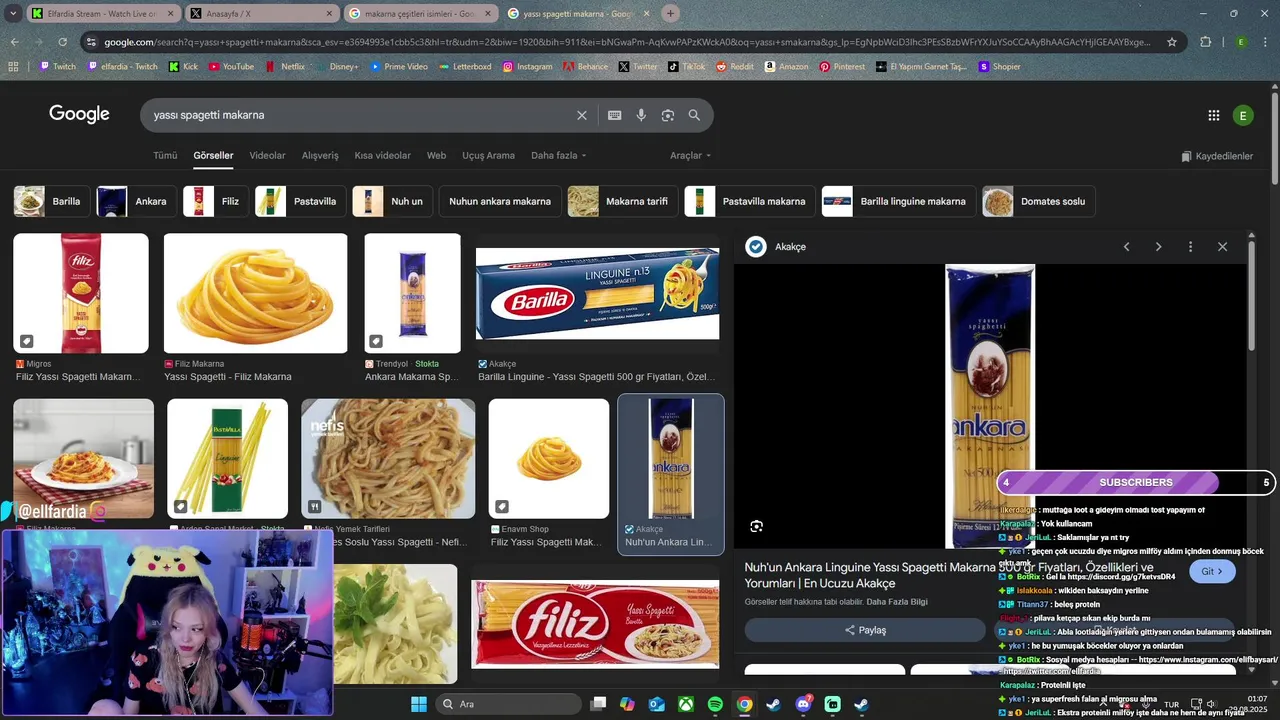Search by image with Google Lens
This screenshot has height=720, width=1280.
pyautogui.click(x=667, y=115)
